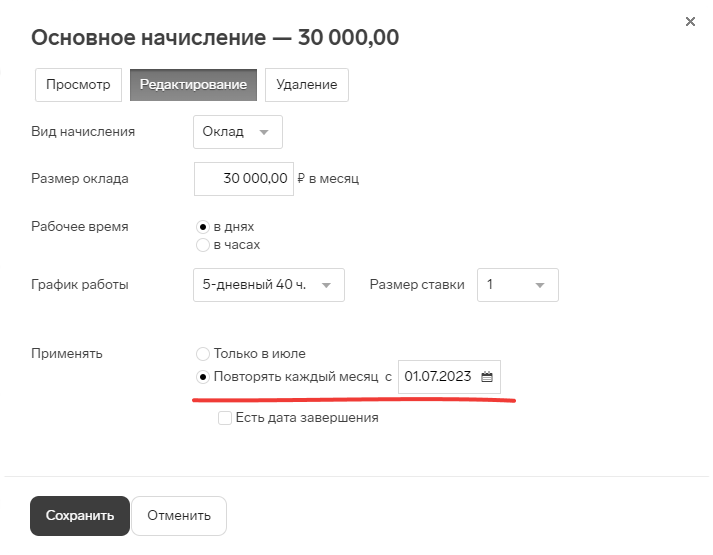
Task: Click the 01.07.2023 date text
Action: tap(437, 377)
